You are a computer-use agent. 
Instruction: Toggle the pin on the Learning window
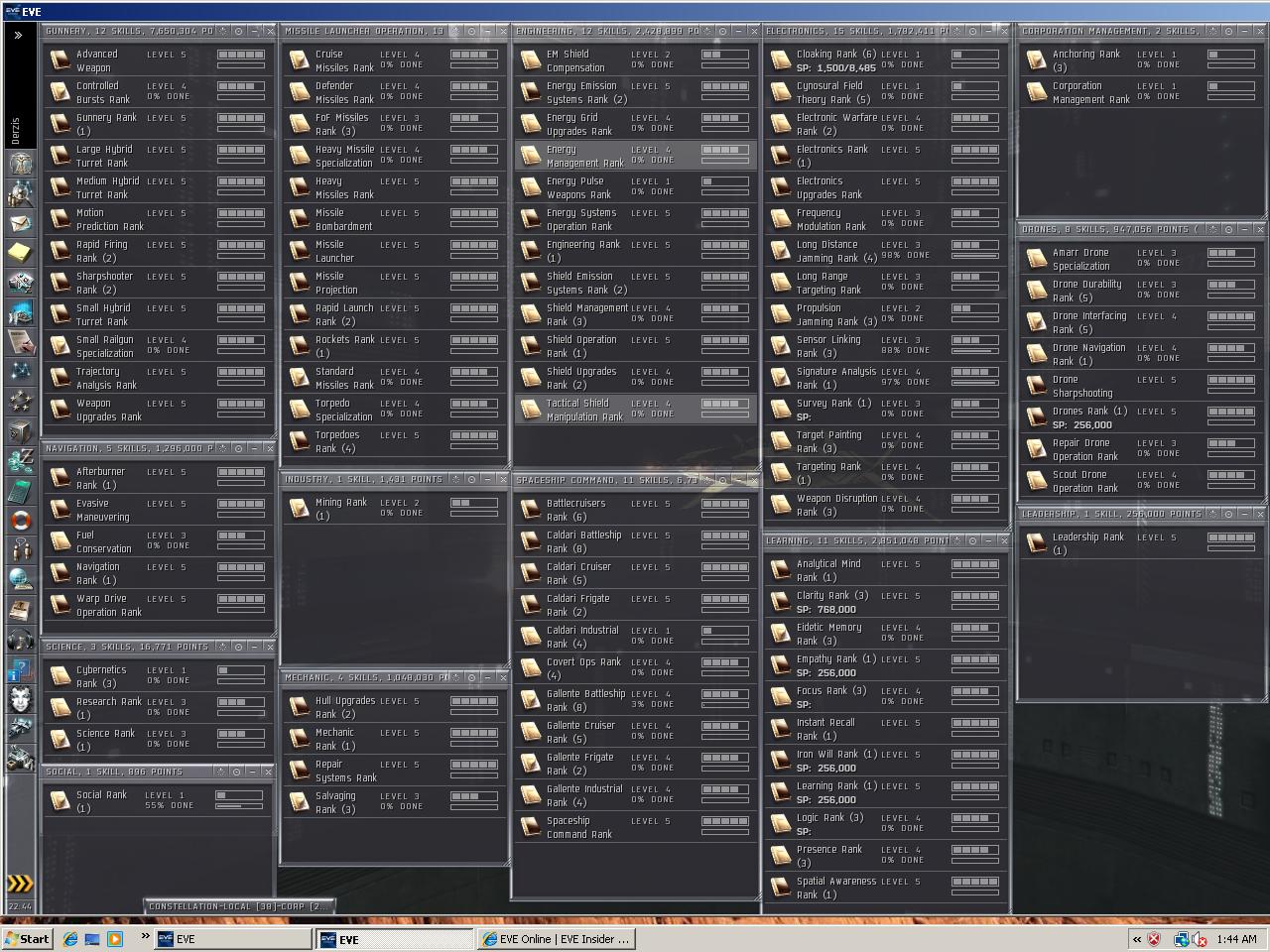pos(958,540)
